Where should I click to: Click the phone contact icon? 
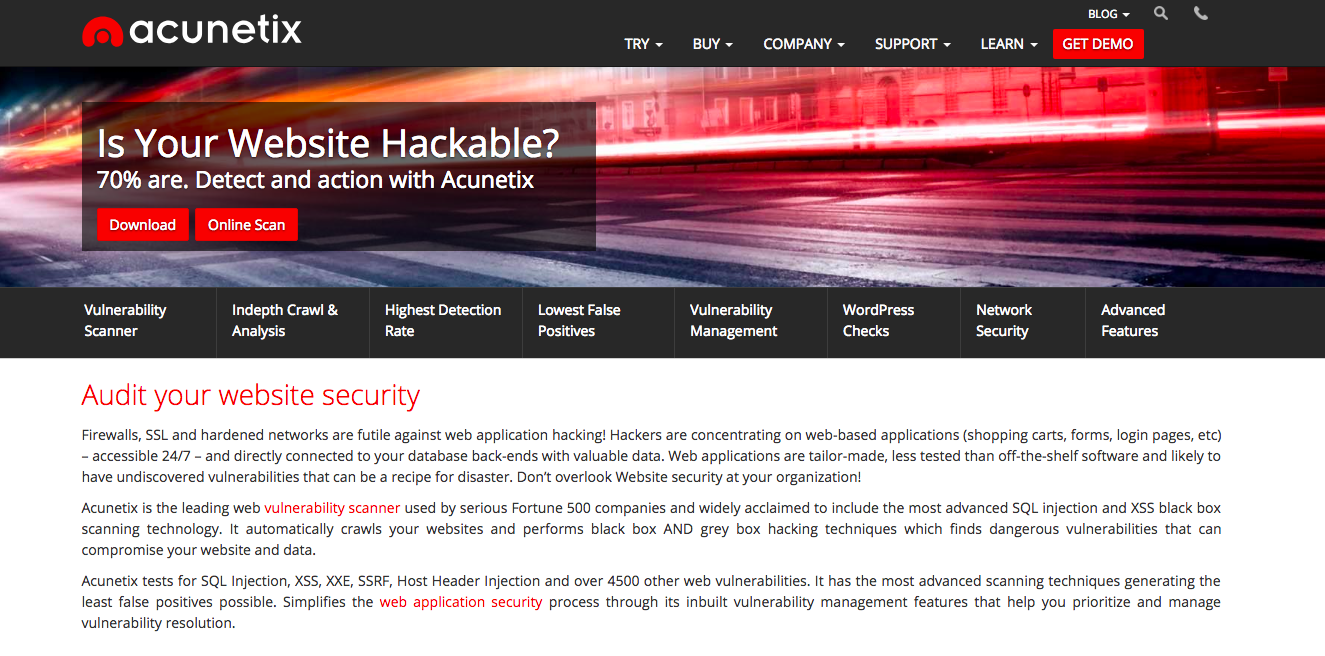[1201, 14]
